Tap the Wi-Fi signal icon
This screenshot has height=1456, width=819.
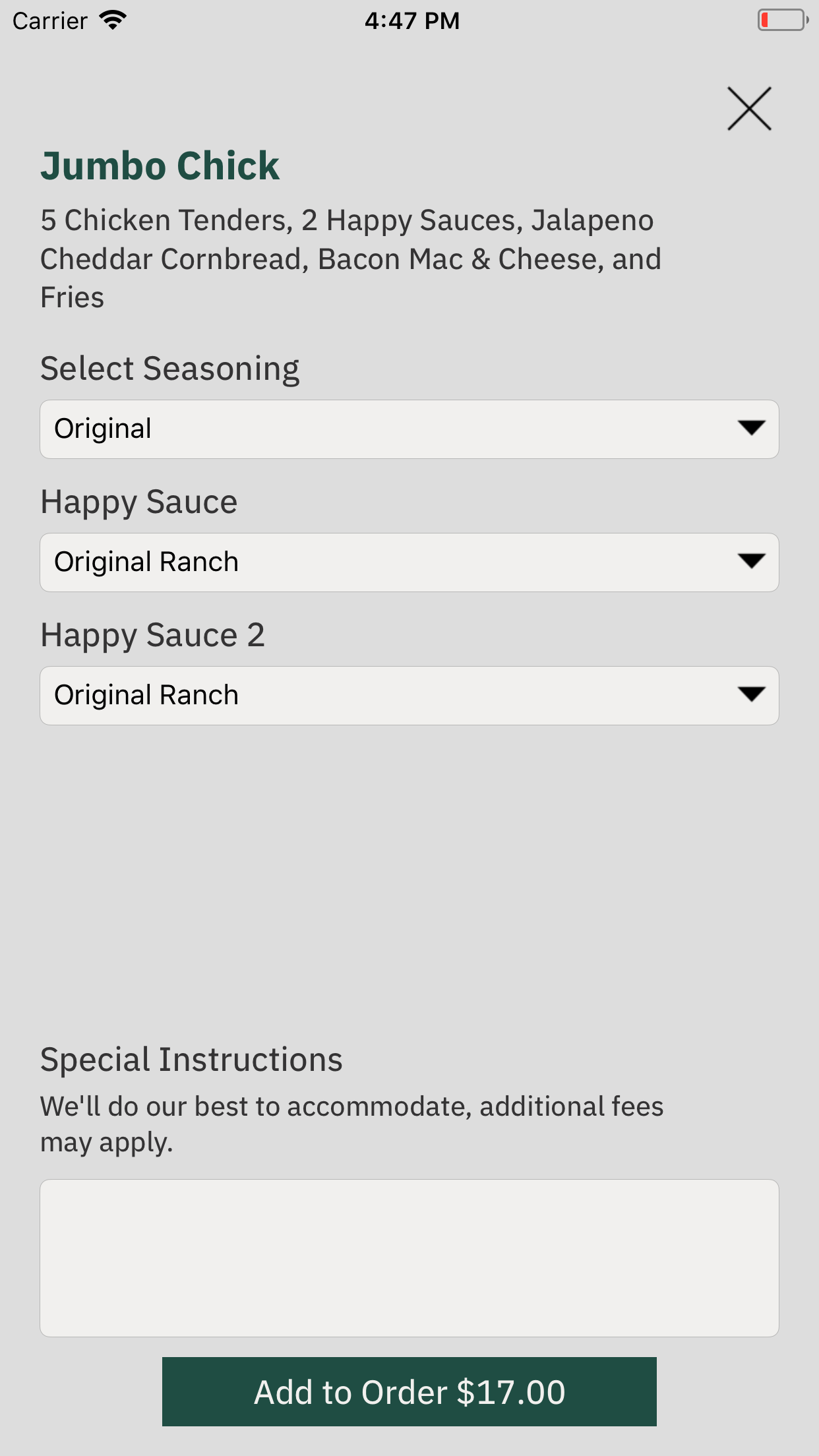113,20
